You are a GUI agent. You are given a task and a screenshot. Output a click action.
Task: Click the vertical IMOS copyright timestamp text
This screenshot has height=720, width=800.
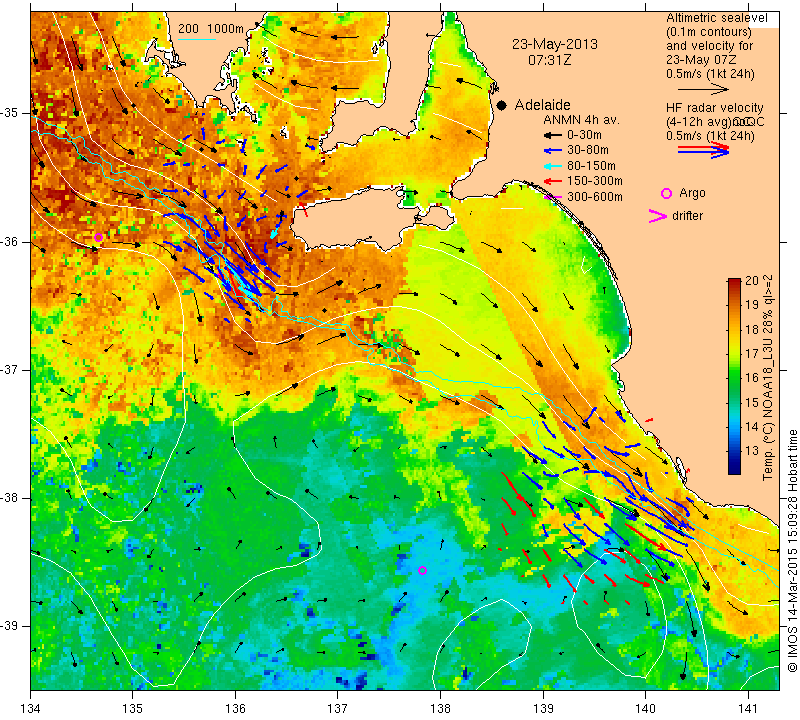pos(792,550)
